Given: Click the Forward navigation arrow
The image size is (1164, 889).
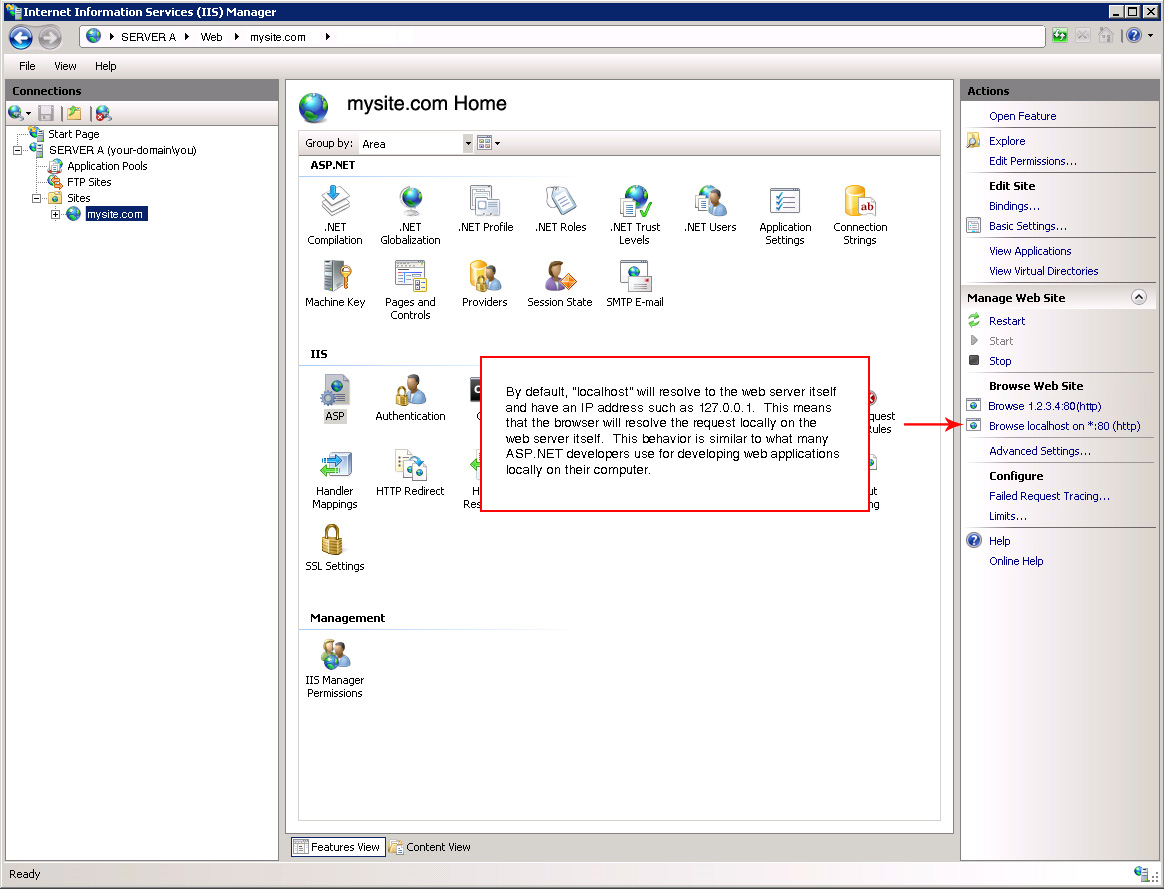Looking at the screenshot, I should [x=50, y=37].
